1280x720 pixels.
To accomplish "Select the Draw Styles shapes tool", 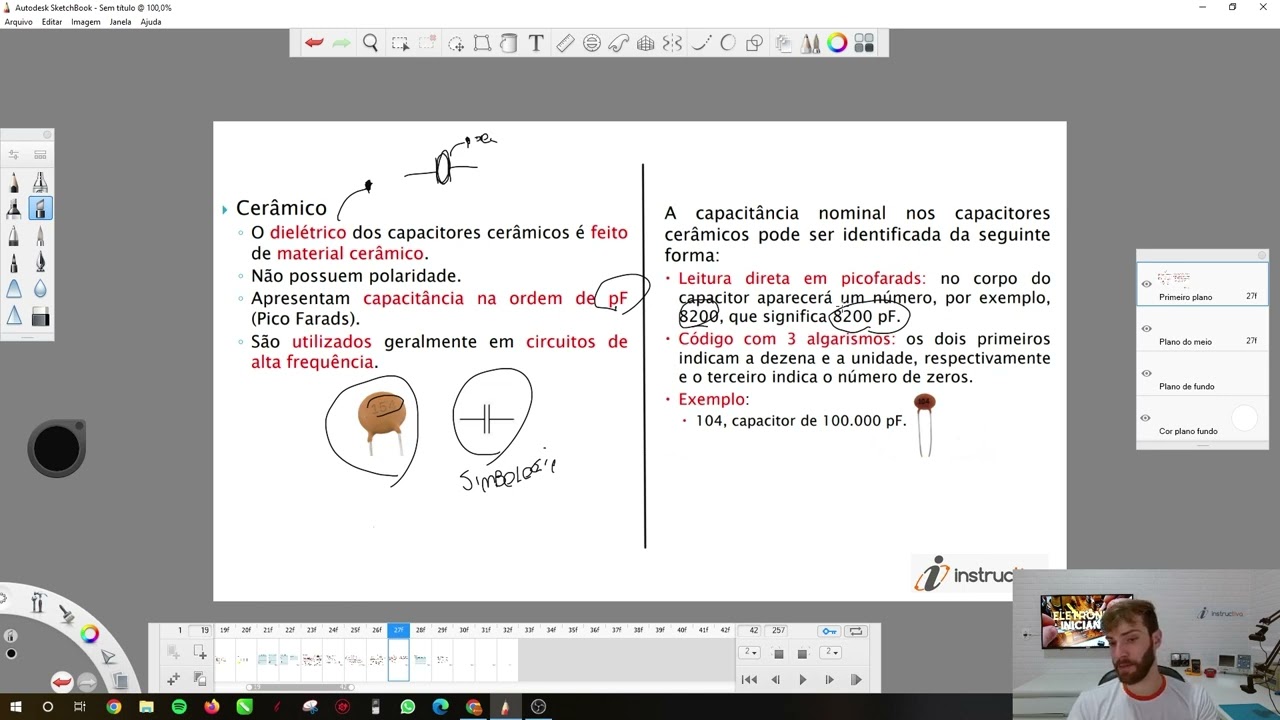I will (x=755, y=43).
